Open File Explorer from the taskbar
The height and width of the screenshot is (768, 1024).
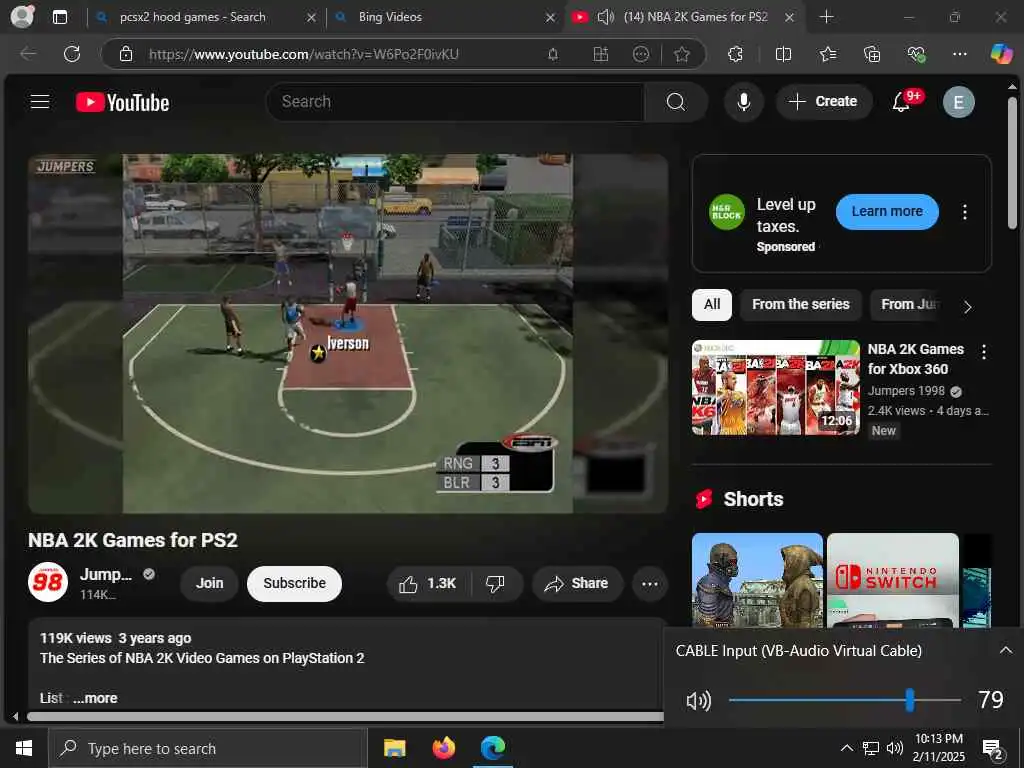[x=394, y=748]
